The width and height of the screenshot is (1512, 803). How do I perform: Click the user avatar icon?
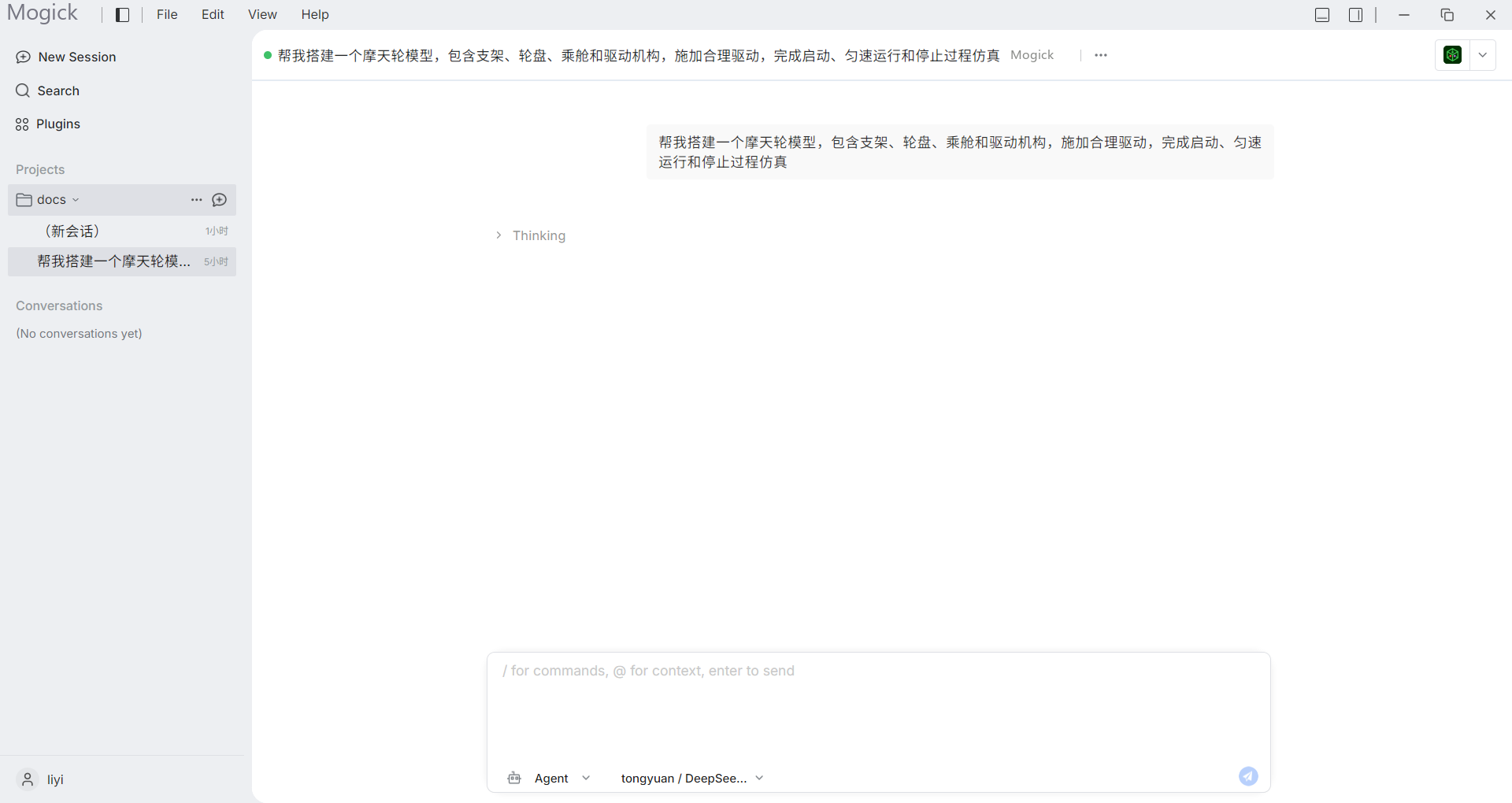28,779
